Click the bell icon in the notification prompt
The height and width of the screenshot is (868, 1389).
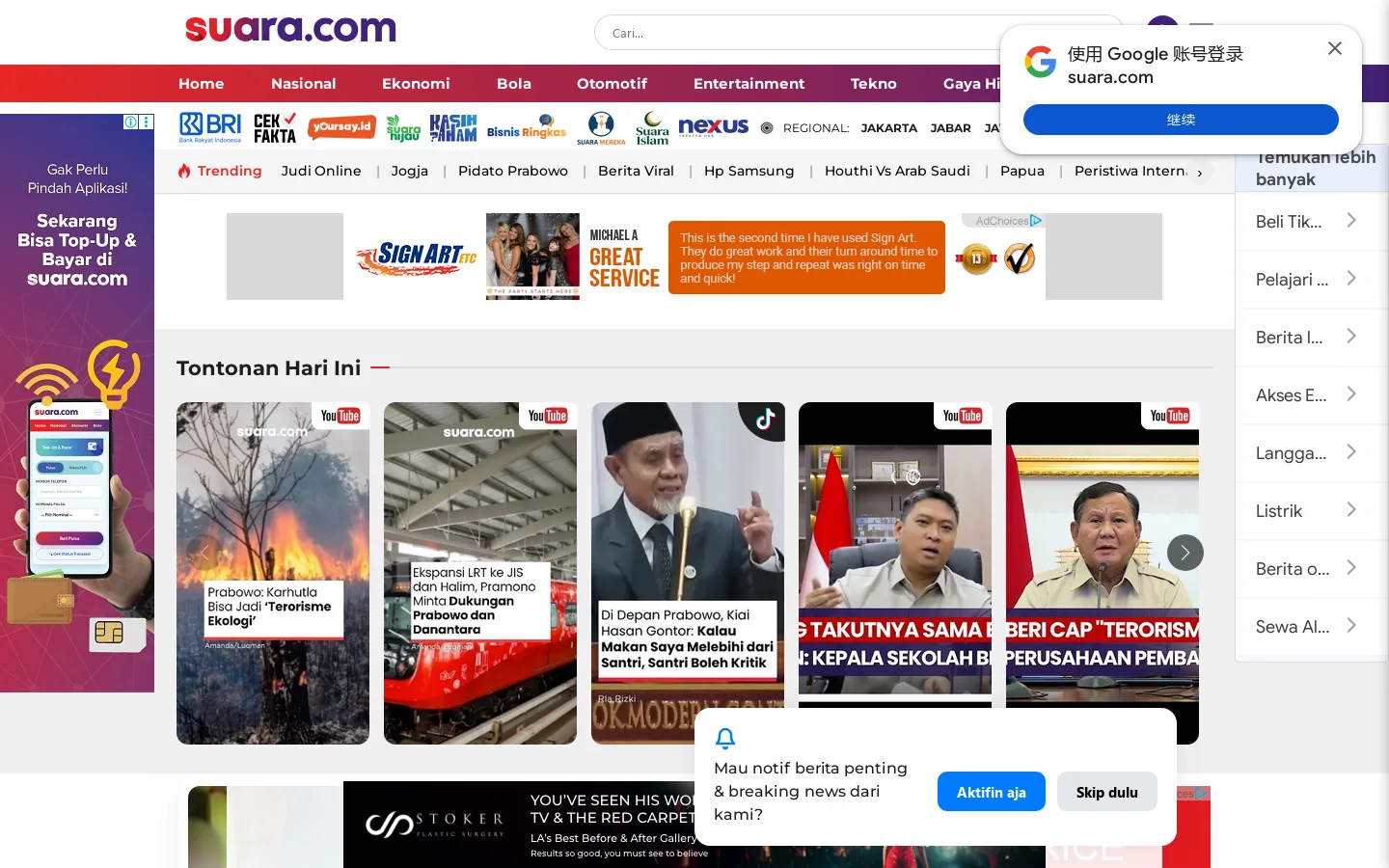725,739
